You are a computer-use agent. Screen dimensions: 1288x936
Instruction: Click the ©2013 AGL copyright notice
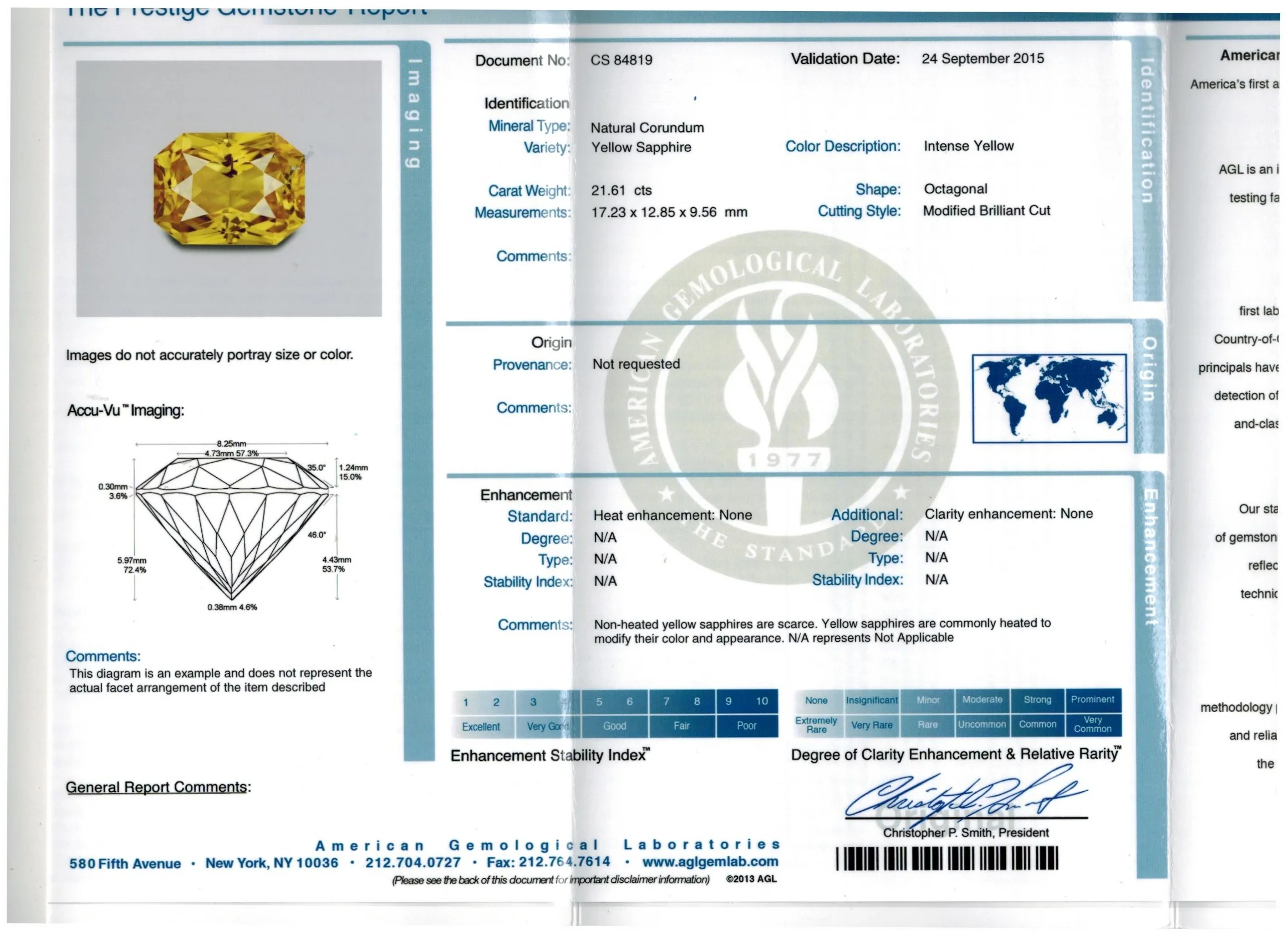pos(751,879)
